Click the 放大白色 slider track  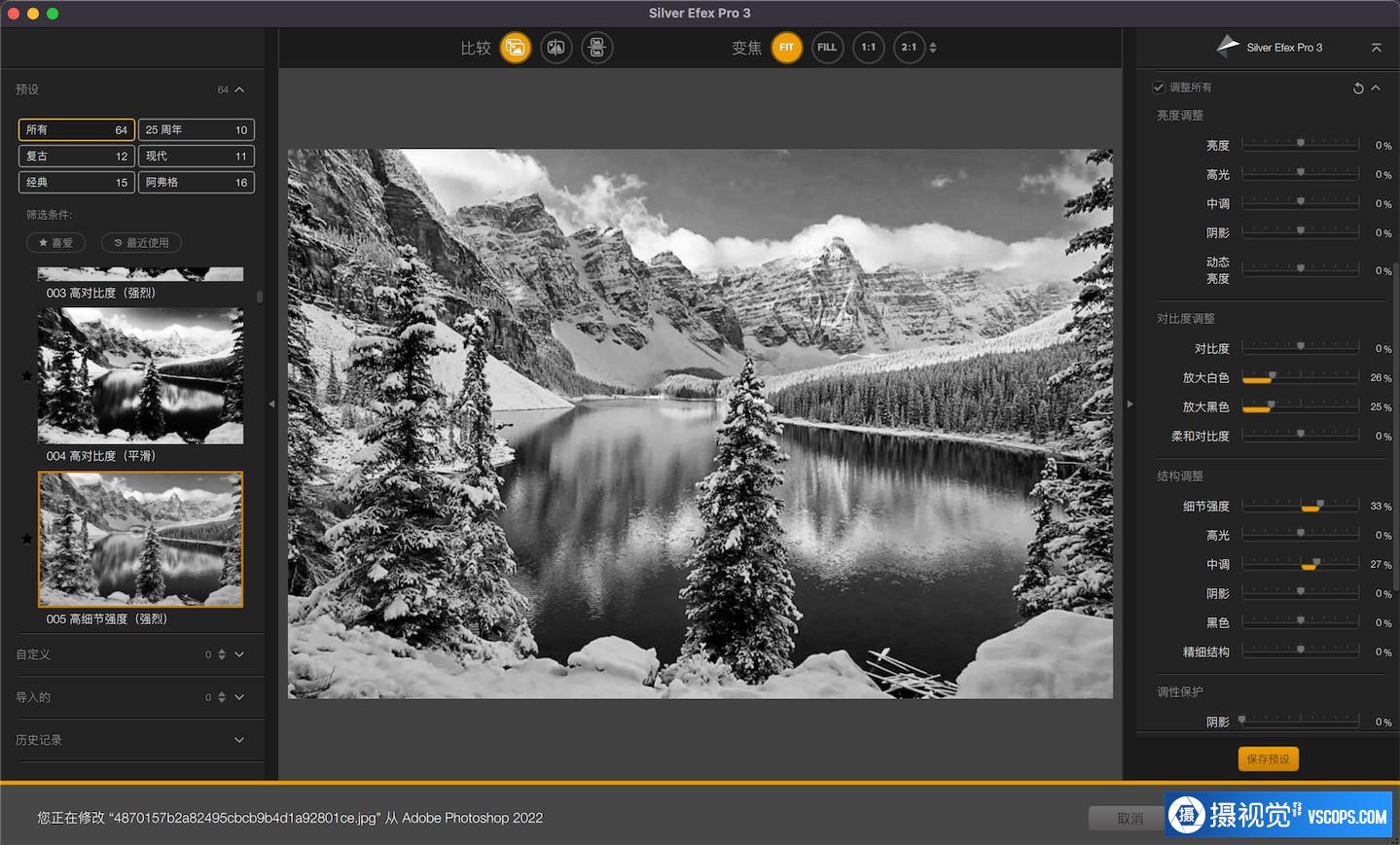pos(1300,378)
